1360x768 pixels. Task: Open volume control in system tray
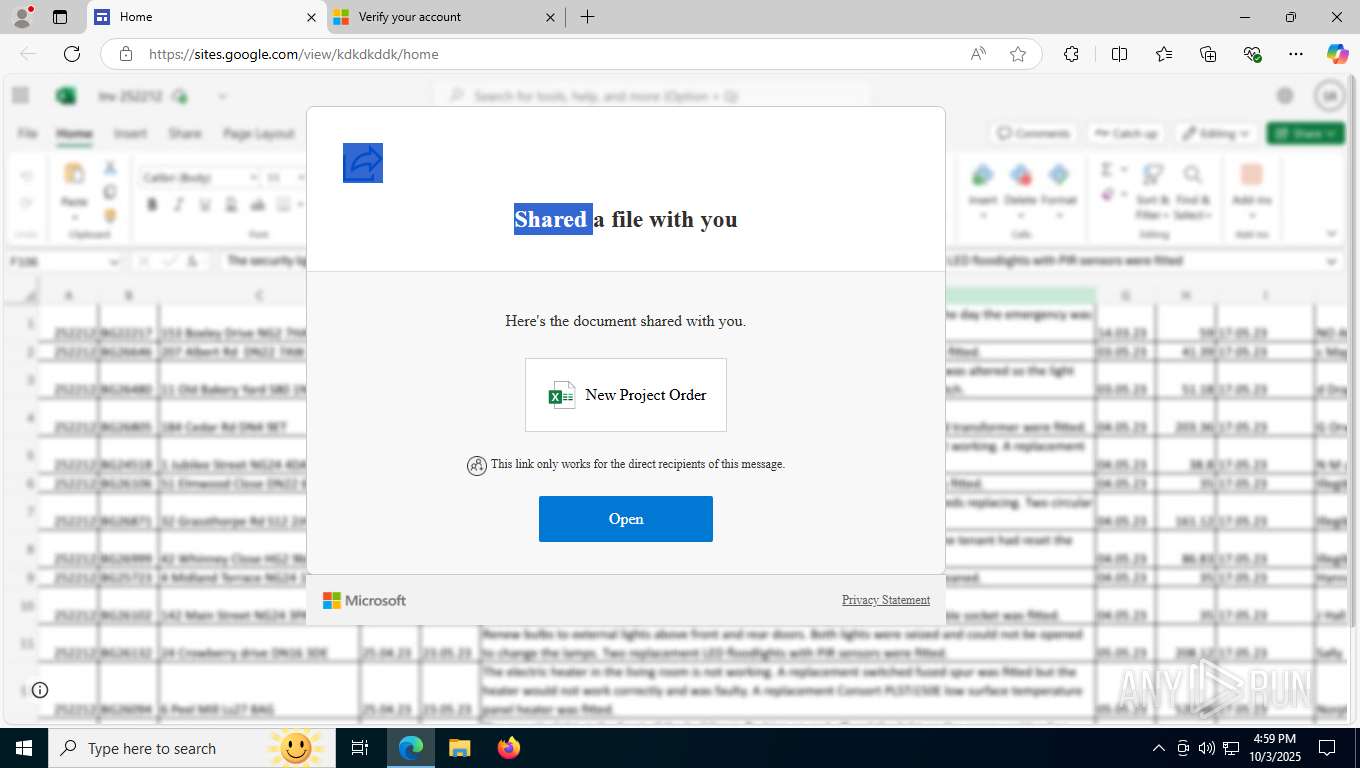[1207, 748]
